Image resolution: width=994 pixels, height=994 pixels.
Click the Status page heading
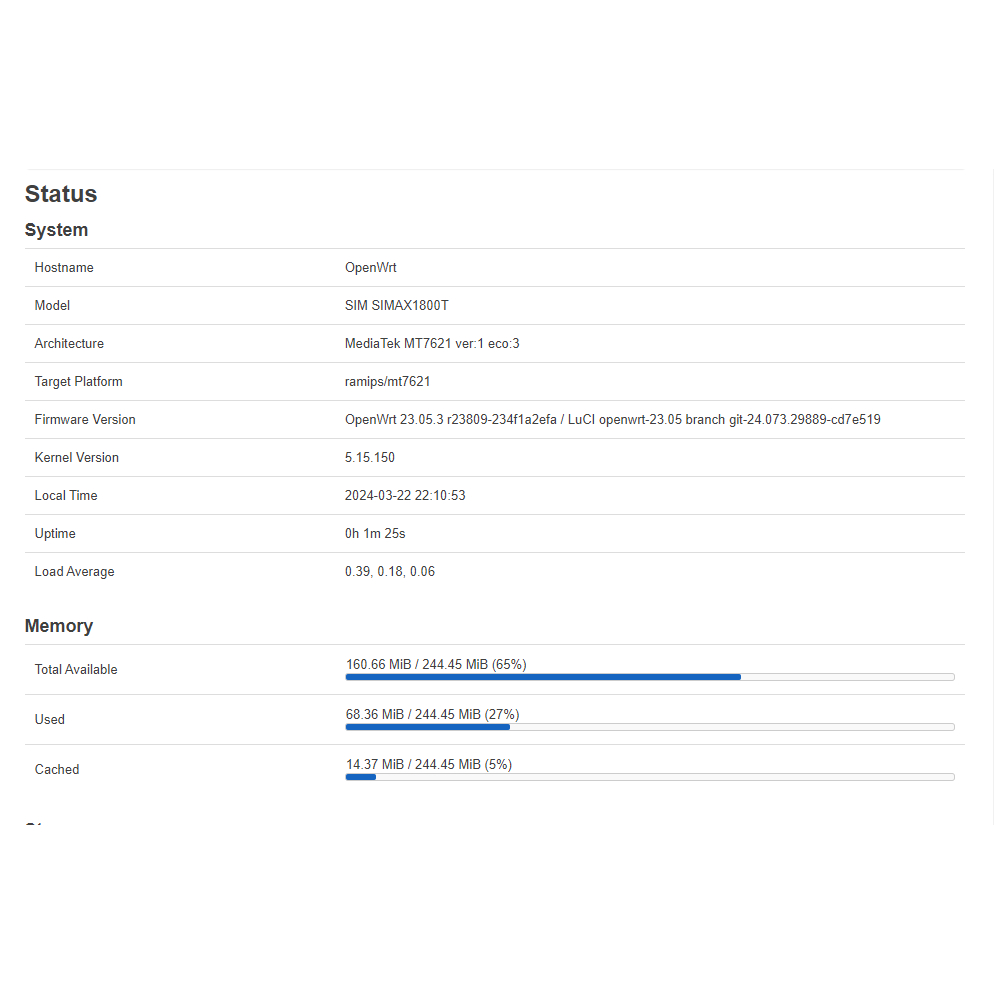tap(61, 194)
